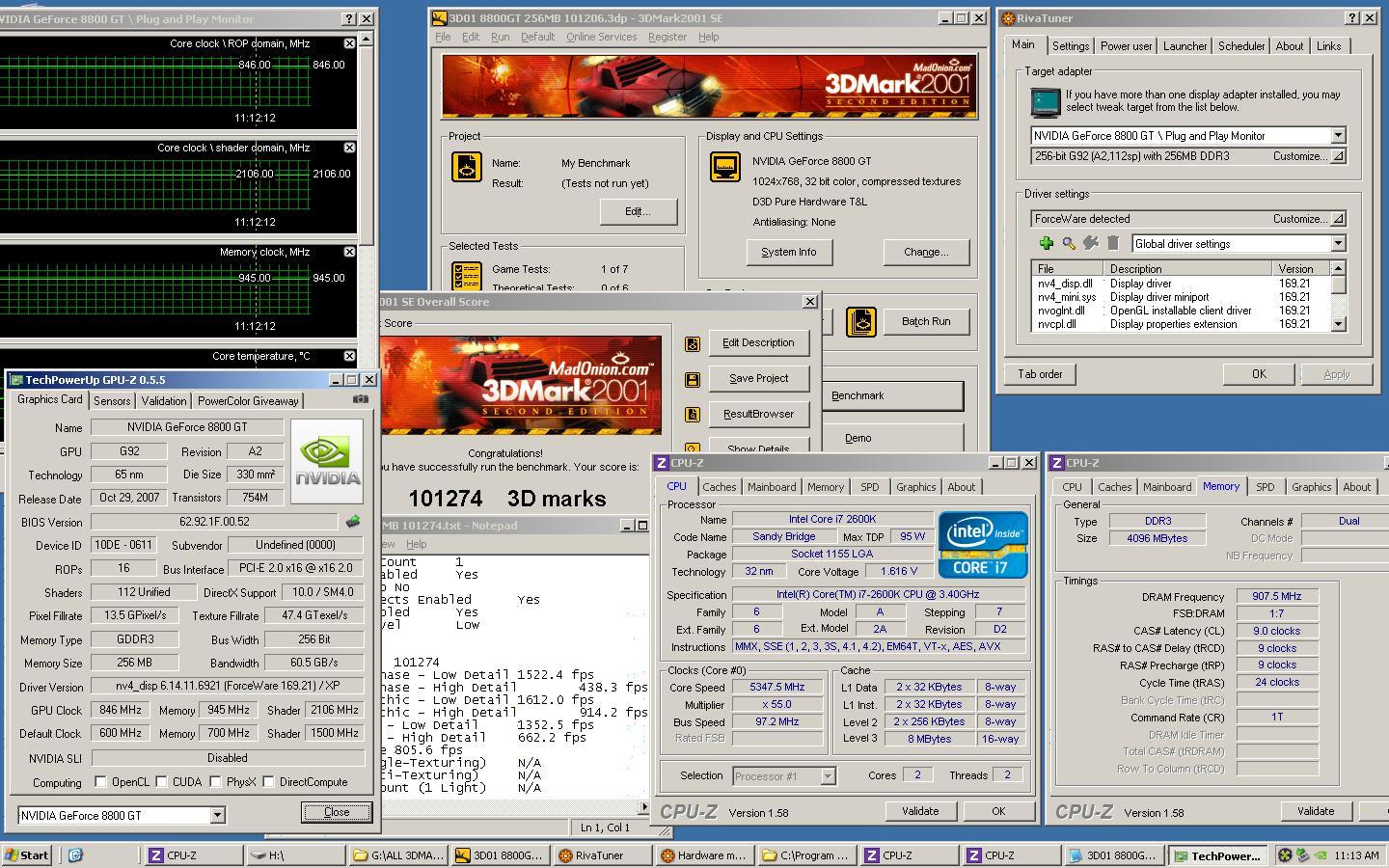Click the trash delete icon in RivaTuner driver settings

click(x=1113, y=243)
